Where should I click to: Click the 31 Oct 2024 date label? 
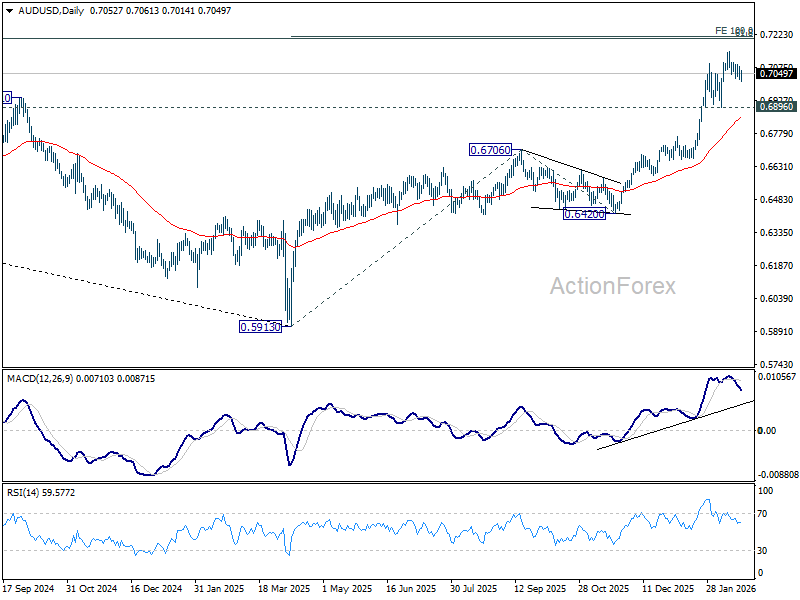pos(92,588)
